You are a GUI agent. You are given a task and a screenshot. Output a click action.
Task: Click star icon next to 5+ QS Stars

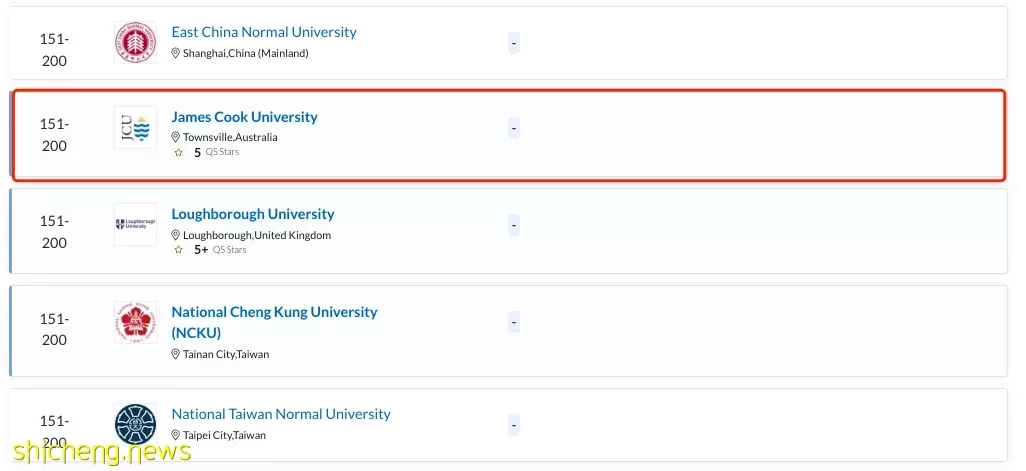pyautogui.click(x=179, y=250)
